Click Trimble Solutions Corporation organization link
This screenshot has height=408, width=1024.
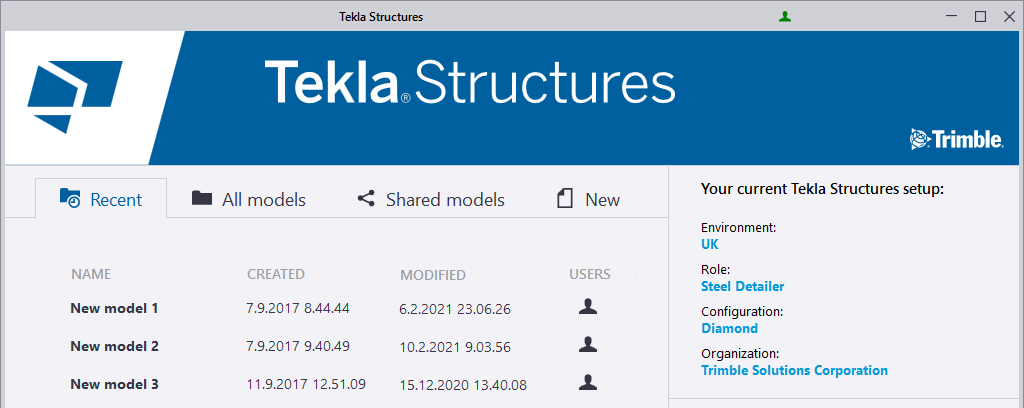tap(795, 370)
